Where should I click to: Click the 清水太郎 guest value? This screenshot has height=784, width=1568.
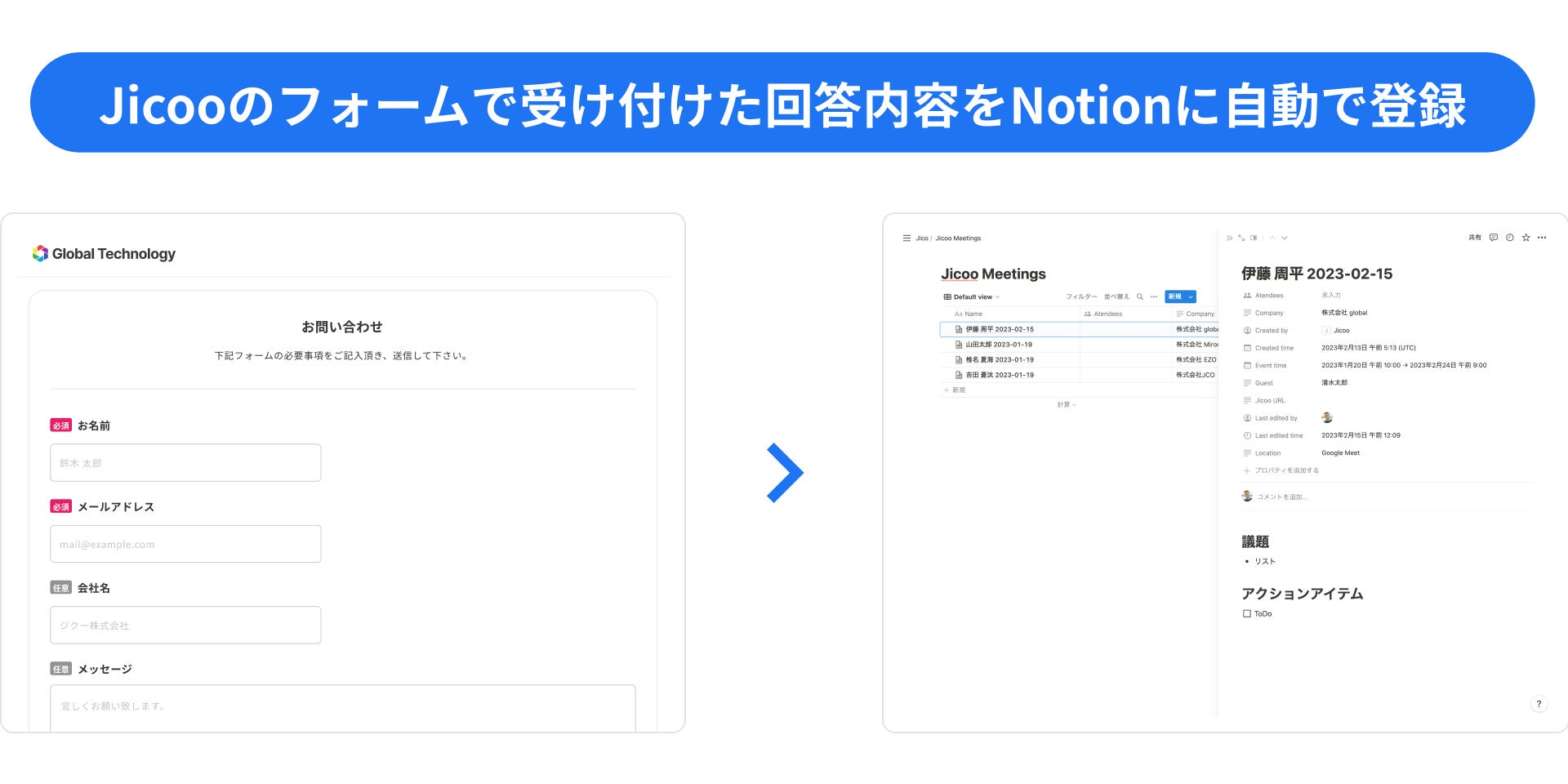1334,383
